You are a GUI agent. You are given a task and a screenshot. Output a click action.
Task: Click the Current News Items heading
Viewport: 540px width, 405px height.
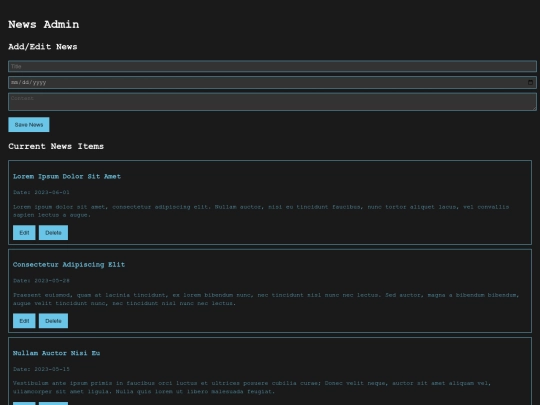tap(56, 146)
